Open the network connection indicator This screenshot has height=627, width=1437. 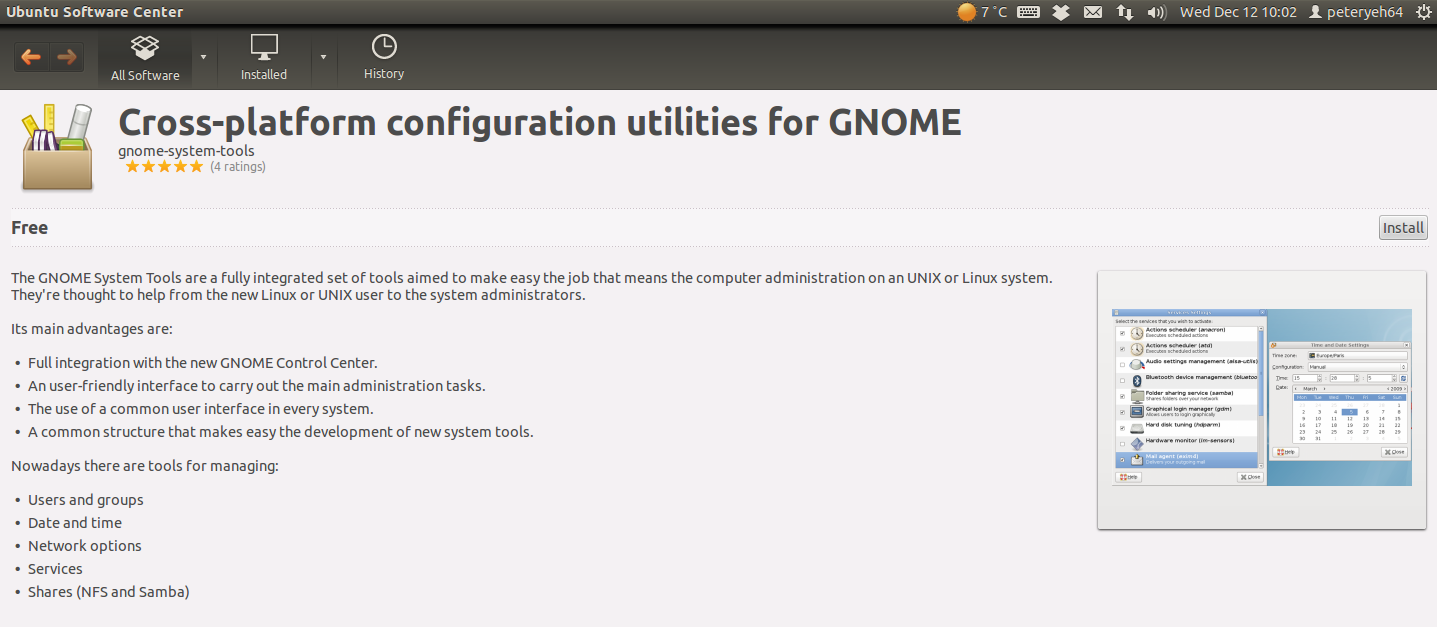click(x=1125, y=12)
